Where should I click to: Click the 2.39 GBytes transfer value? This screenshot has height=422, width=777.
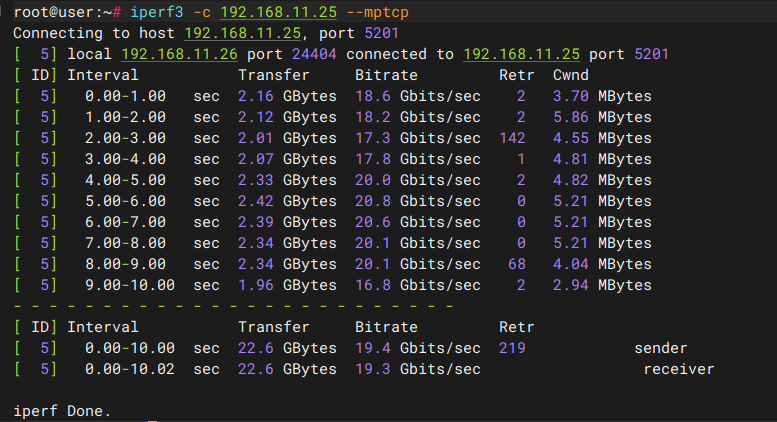coord(287,222)
